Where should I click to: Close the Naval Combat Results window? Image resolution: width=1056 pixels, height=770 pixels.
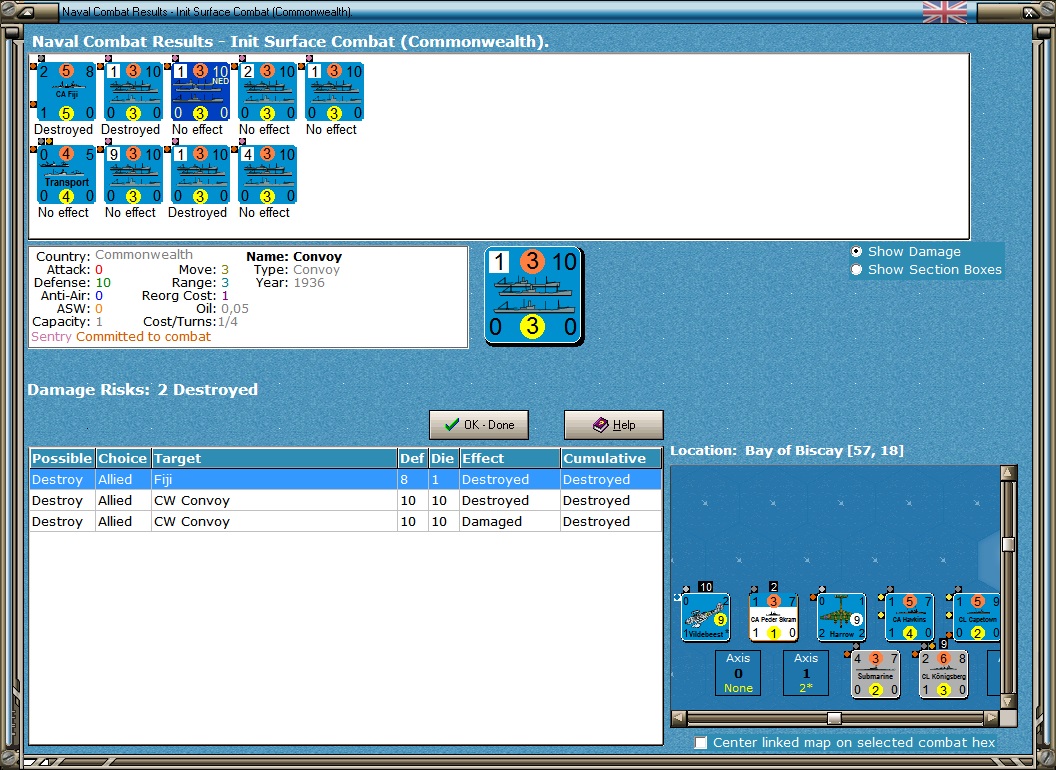(1029, 11)
